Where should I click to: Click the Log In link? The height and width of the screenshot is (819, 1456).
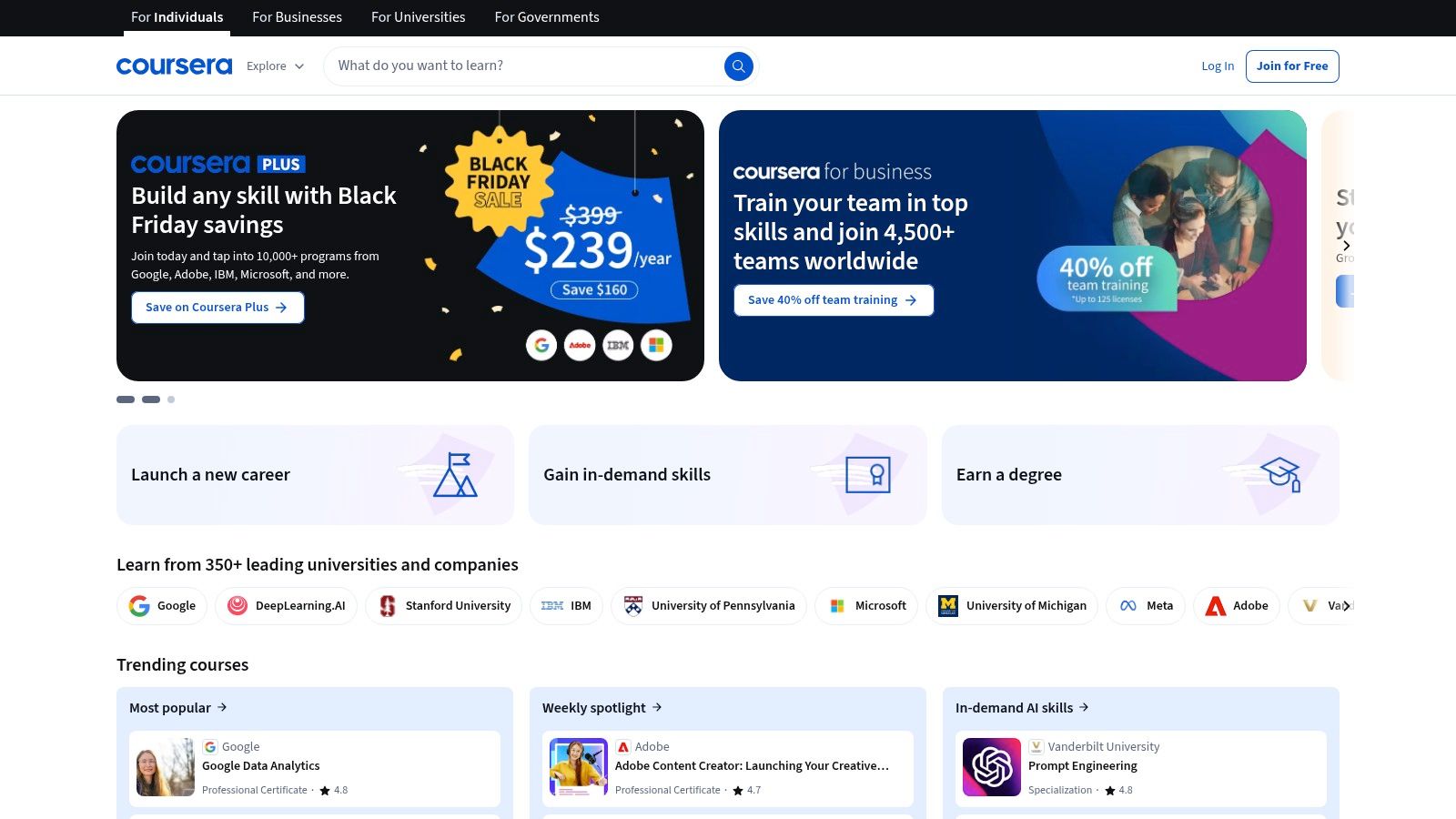(x=1218, y=66)
